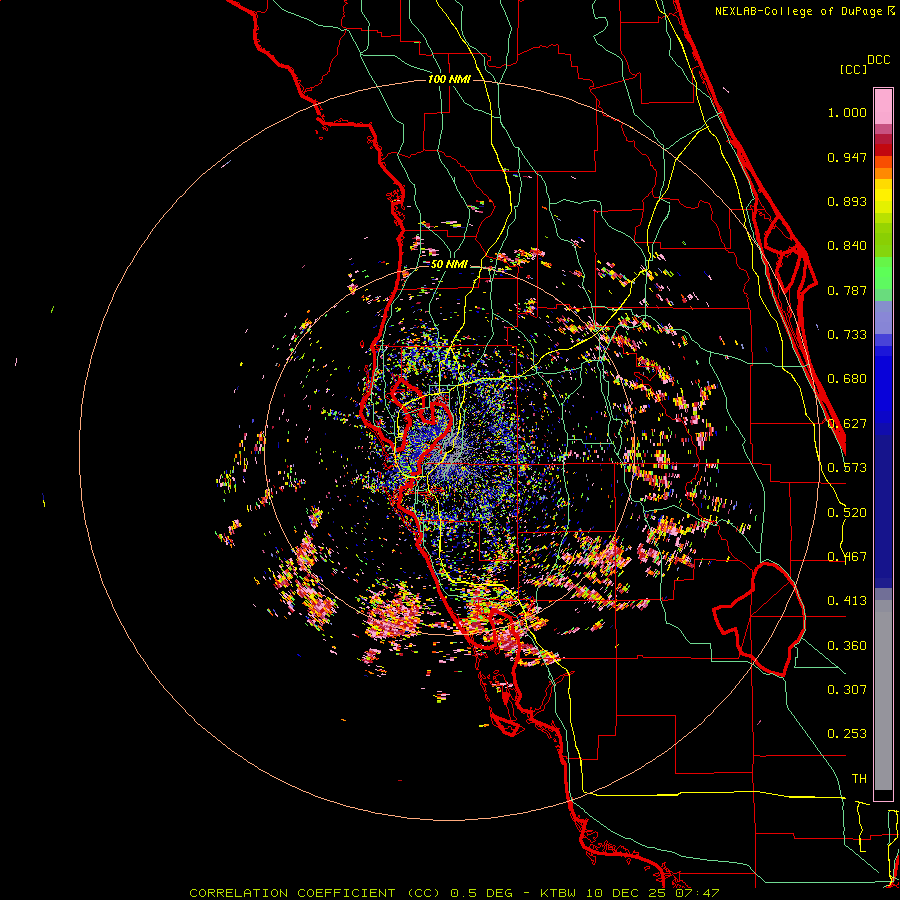
Task: Select the 0.893 scale value
Action: pos(847,201)
